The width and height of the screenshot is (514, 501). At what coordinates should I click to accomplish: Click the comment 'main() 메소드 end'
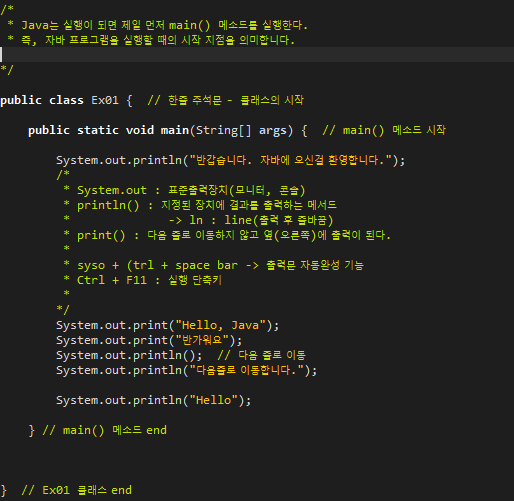coord(104,430)
